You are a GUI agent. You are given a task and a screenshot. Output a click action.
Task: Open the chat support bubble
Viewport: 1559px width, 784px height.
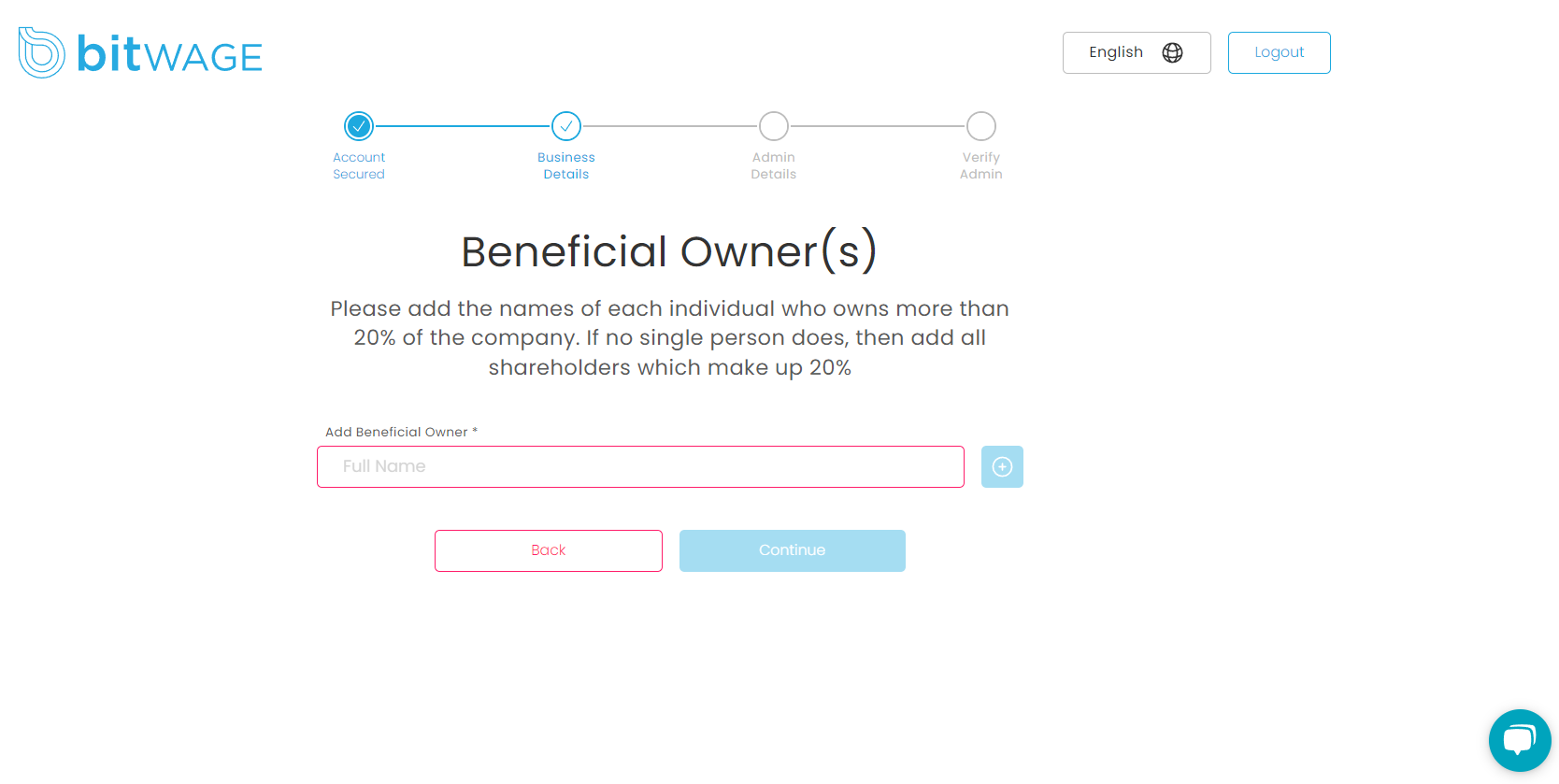tap(1519, 740)
